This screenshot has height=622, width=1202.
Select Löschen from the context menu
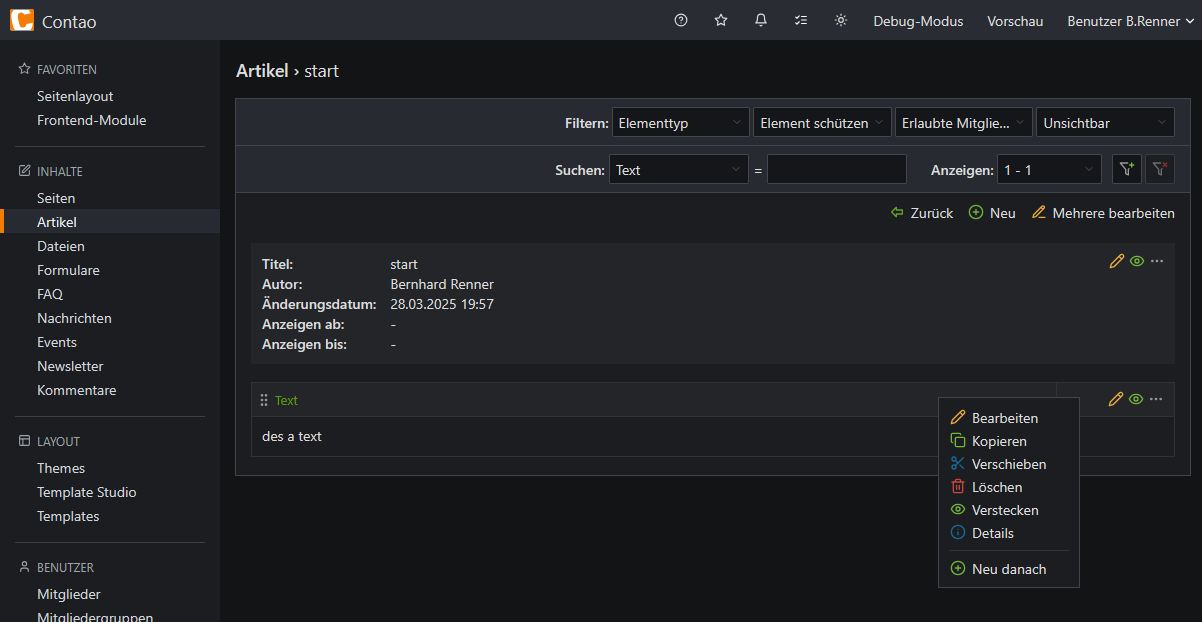[996, 487]
